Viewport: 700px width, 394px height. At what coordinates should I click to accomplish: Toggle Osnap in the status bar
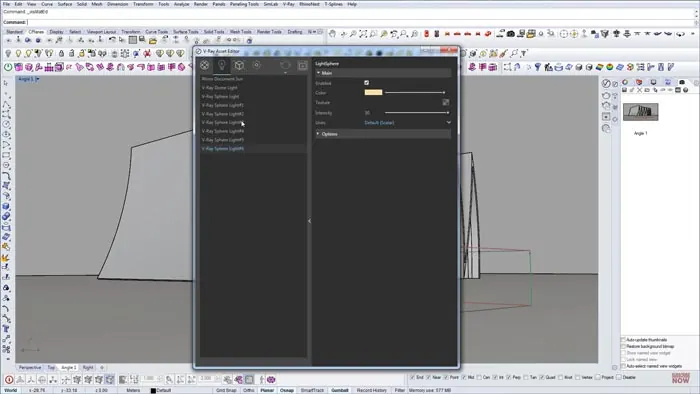tap(287, 390)
